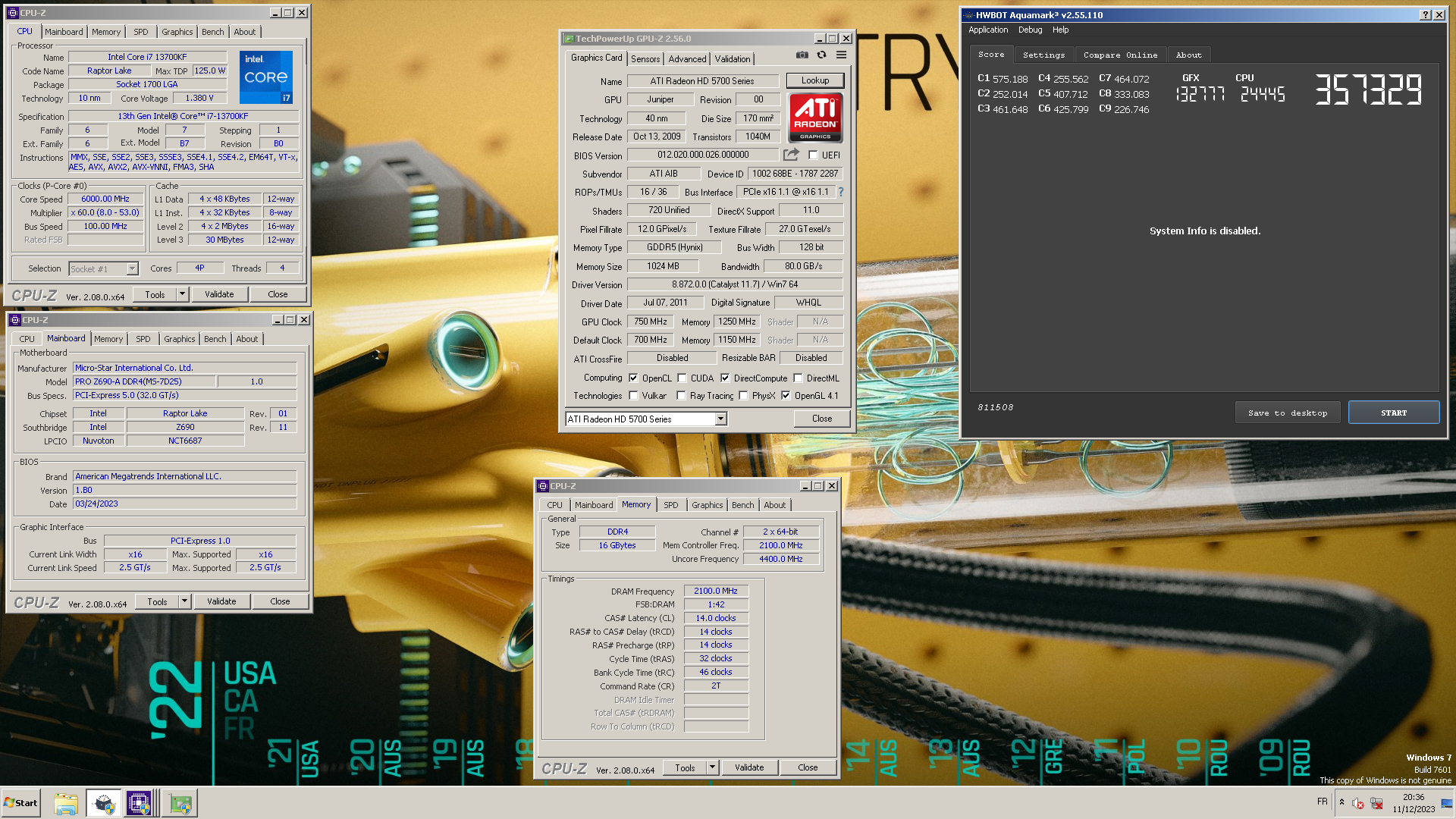Switch to Sensors tab in GPU-Z
Image resolution: width=1456 pixels, height=819 pixels.
coord(645,59)
